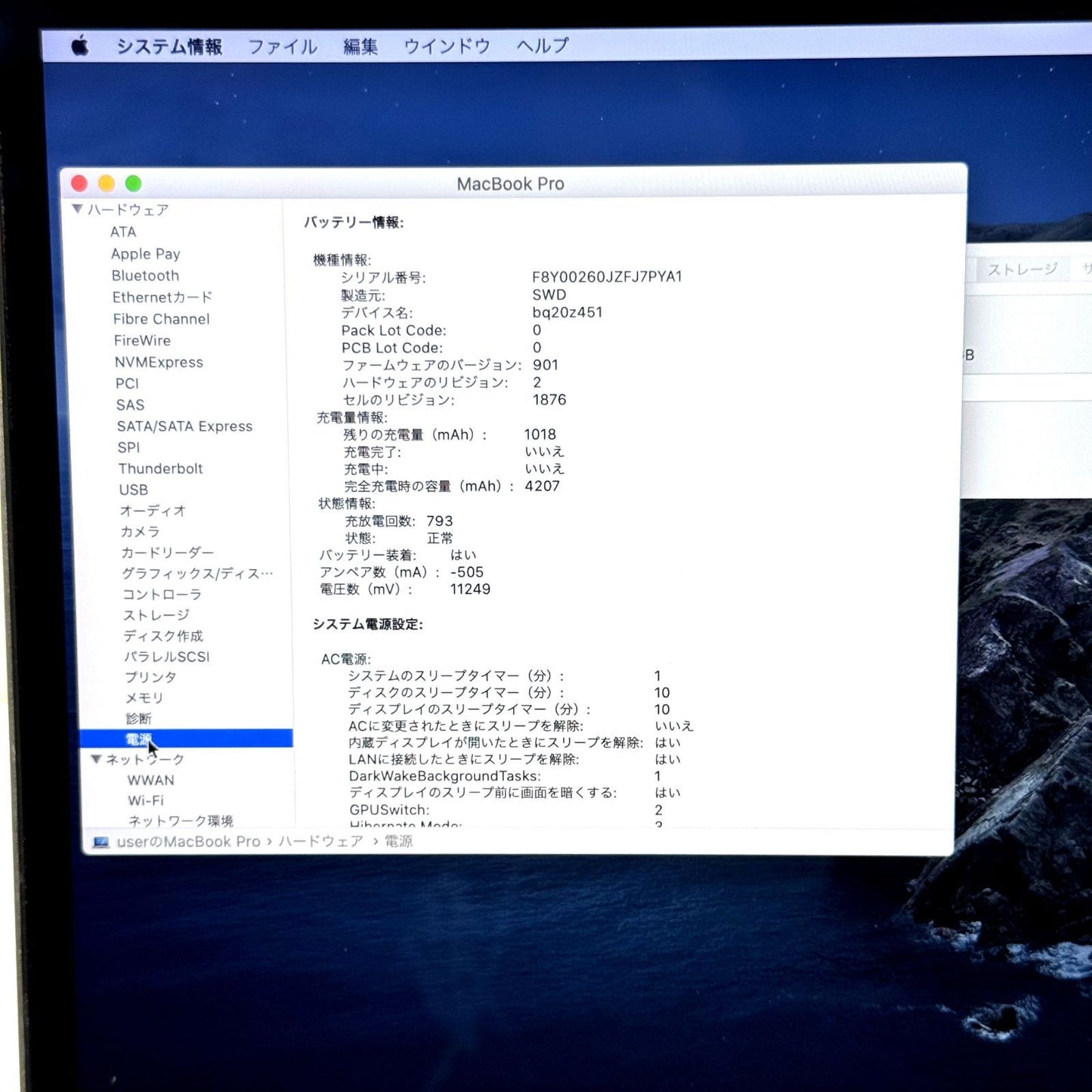Zoom the window with the green button

134,184
